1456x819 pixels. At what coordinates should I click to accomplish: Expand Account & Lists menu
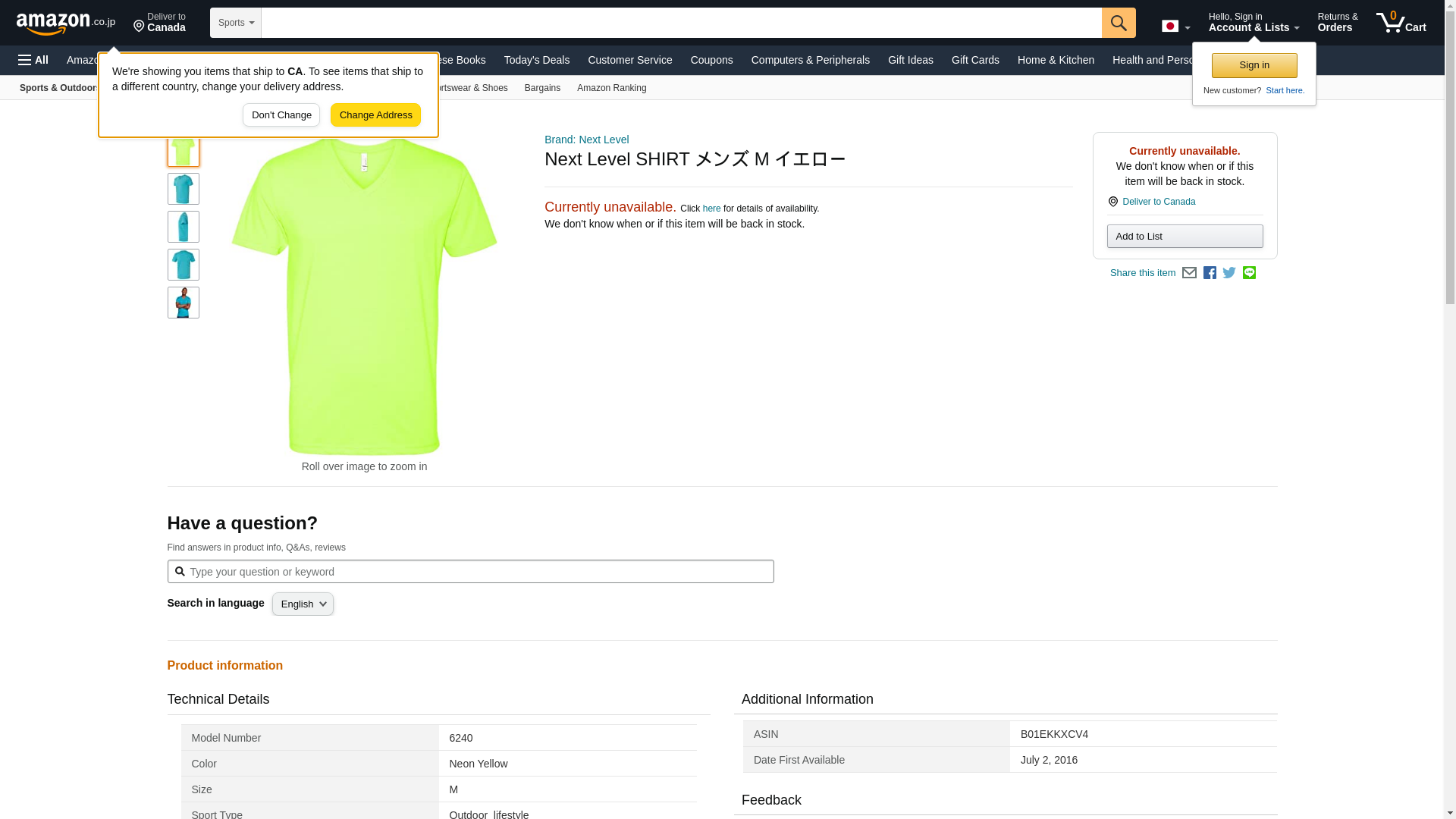[1253, 23]
